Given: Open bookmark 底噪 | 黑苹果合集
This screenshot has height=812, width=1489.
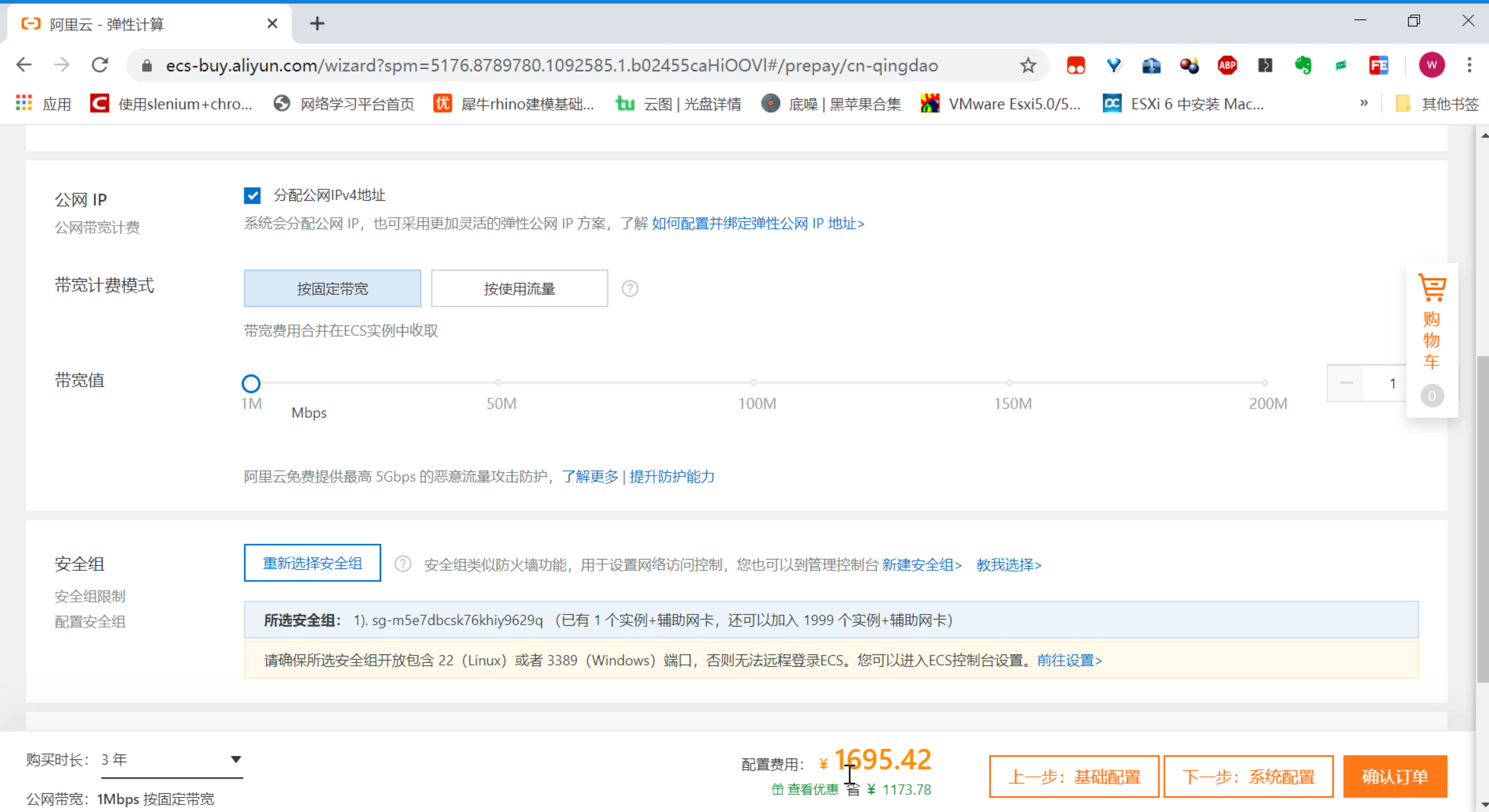Looking at the screenshot, I should (x=832, y=103).
